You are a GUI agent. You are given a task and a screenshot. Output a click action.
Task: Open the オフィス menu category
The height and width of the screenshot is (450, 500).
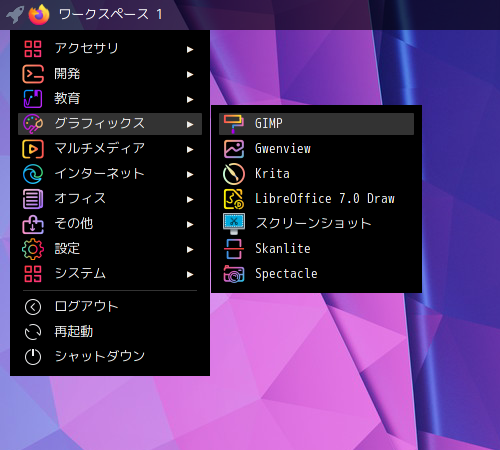pos(110,199)
